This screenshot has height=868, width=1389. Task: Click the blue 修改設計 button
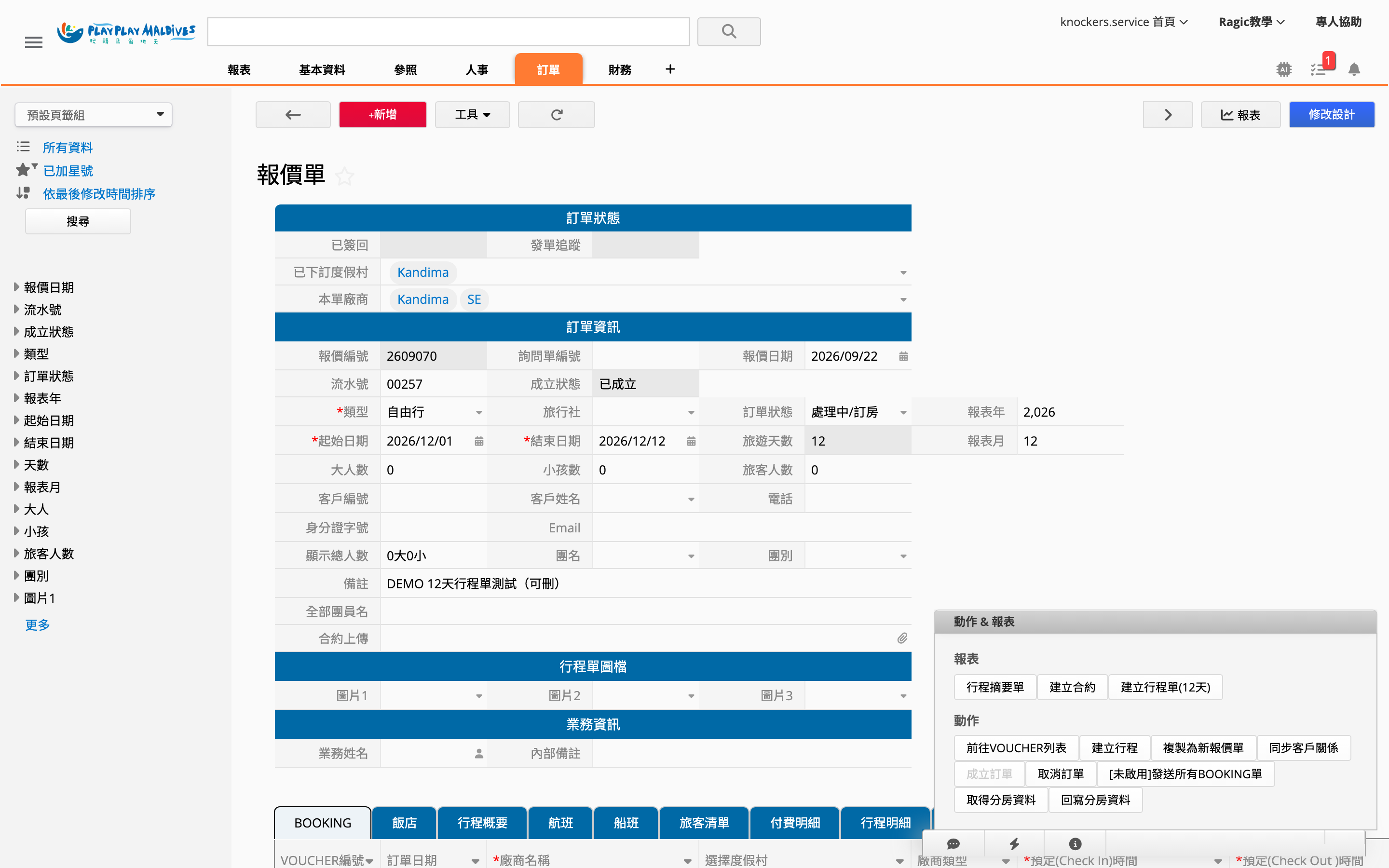coord(1332,115)
